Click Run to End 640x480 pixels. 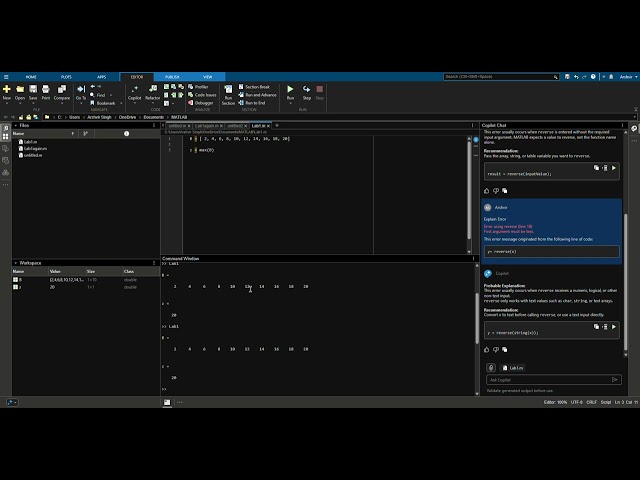251,103
